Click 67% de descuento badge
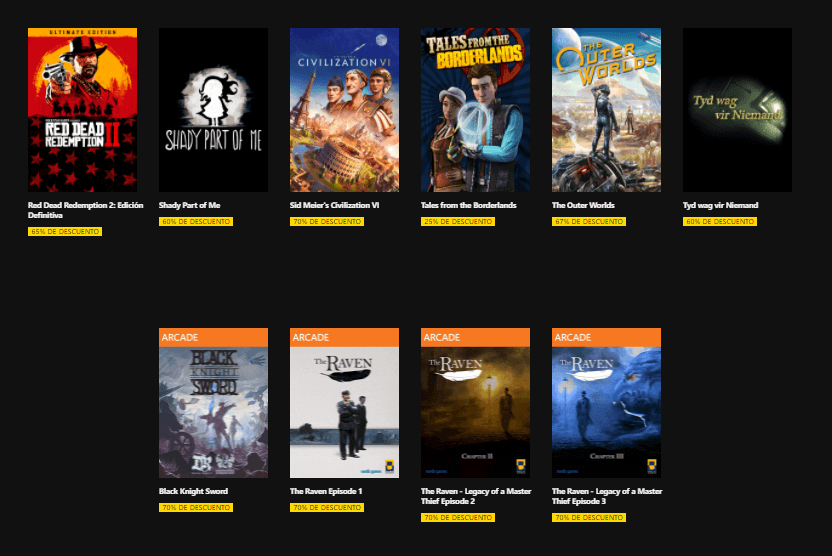The width and height of the screenshot is (832, 556). (589, 222)
